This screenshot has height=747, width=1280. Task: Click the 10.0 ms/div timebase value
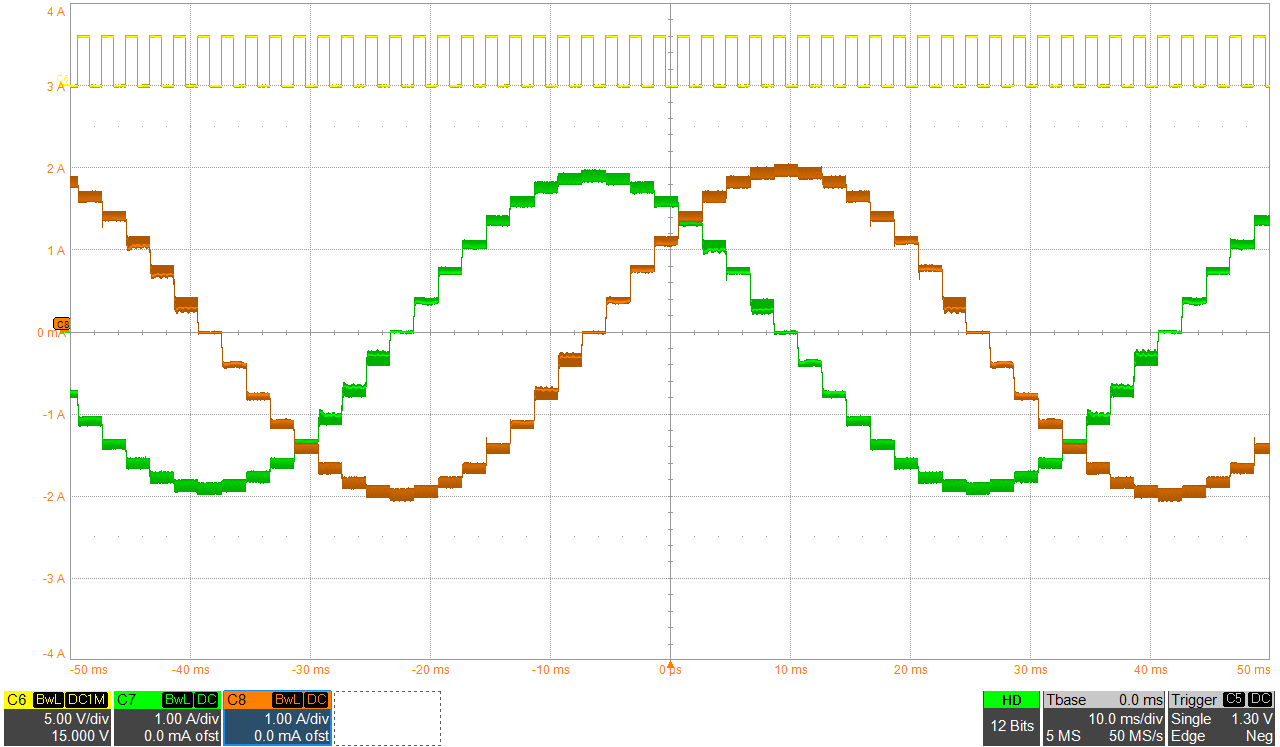point(1125,719)
